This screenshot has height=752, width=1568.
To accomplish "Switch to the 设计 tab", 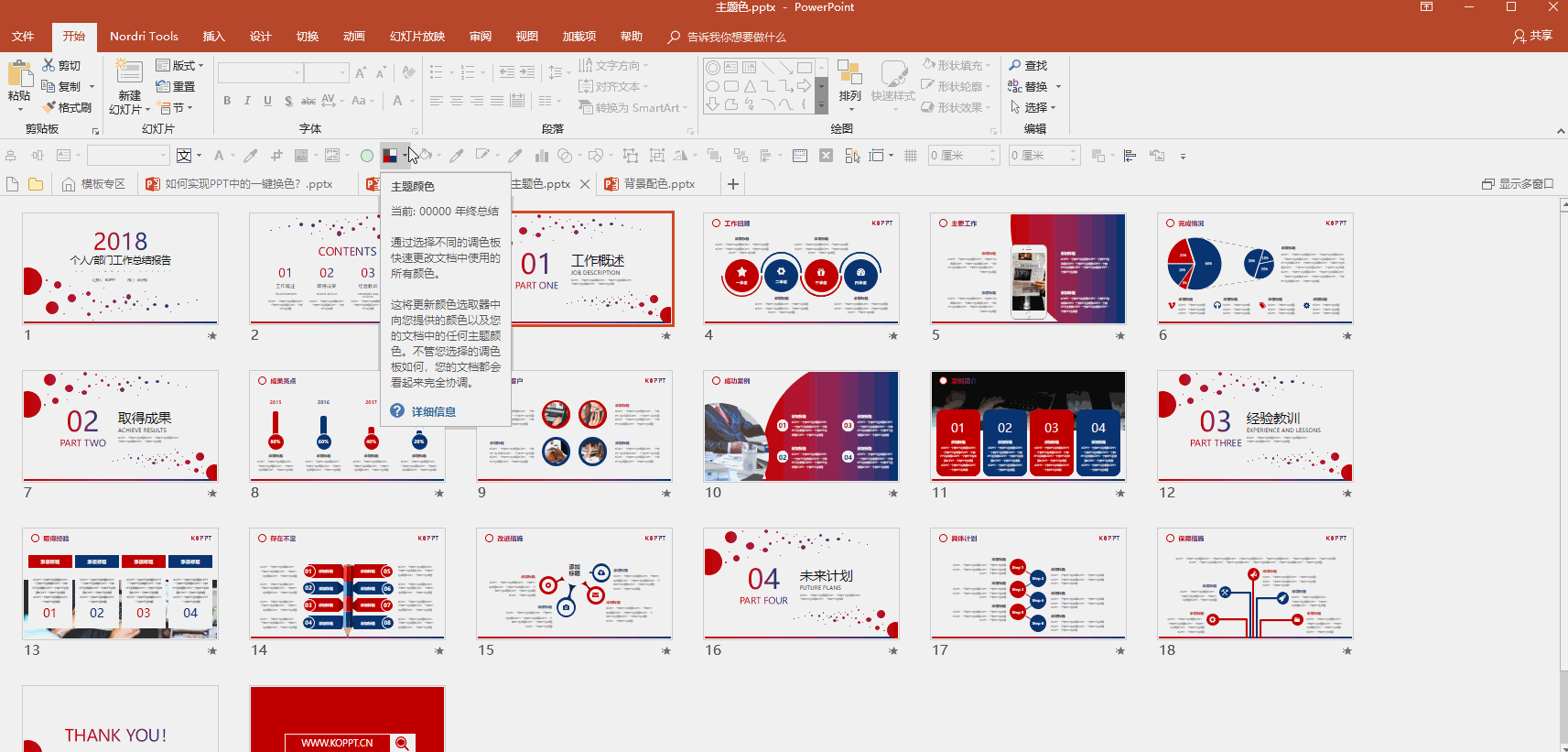I will click(261, 37).
